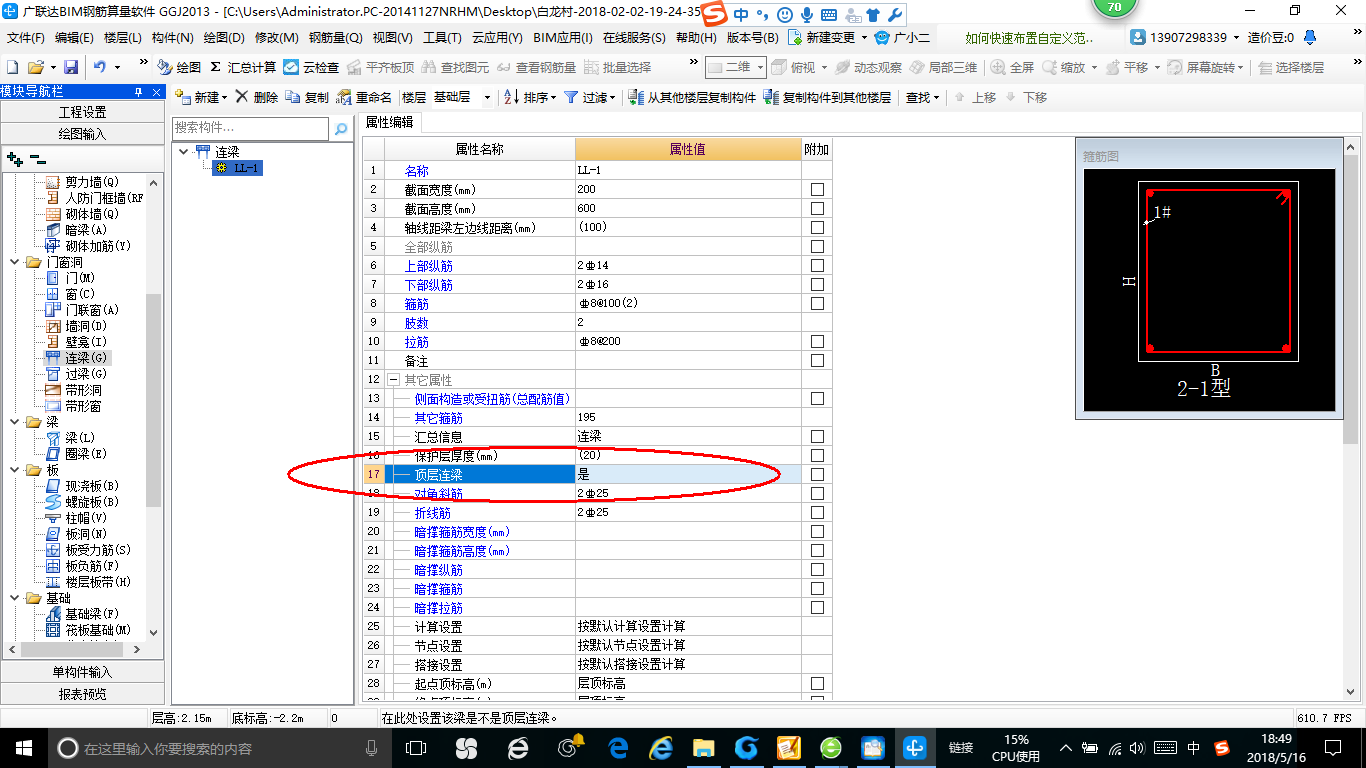Open the 文件(F) menu
The image size is (1366, 768).
click(x=26, y=38)
